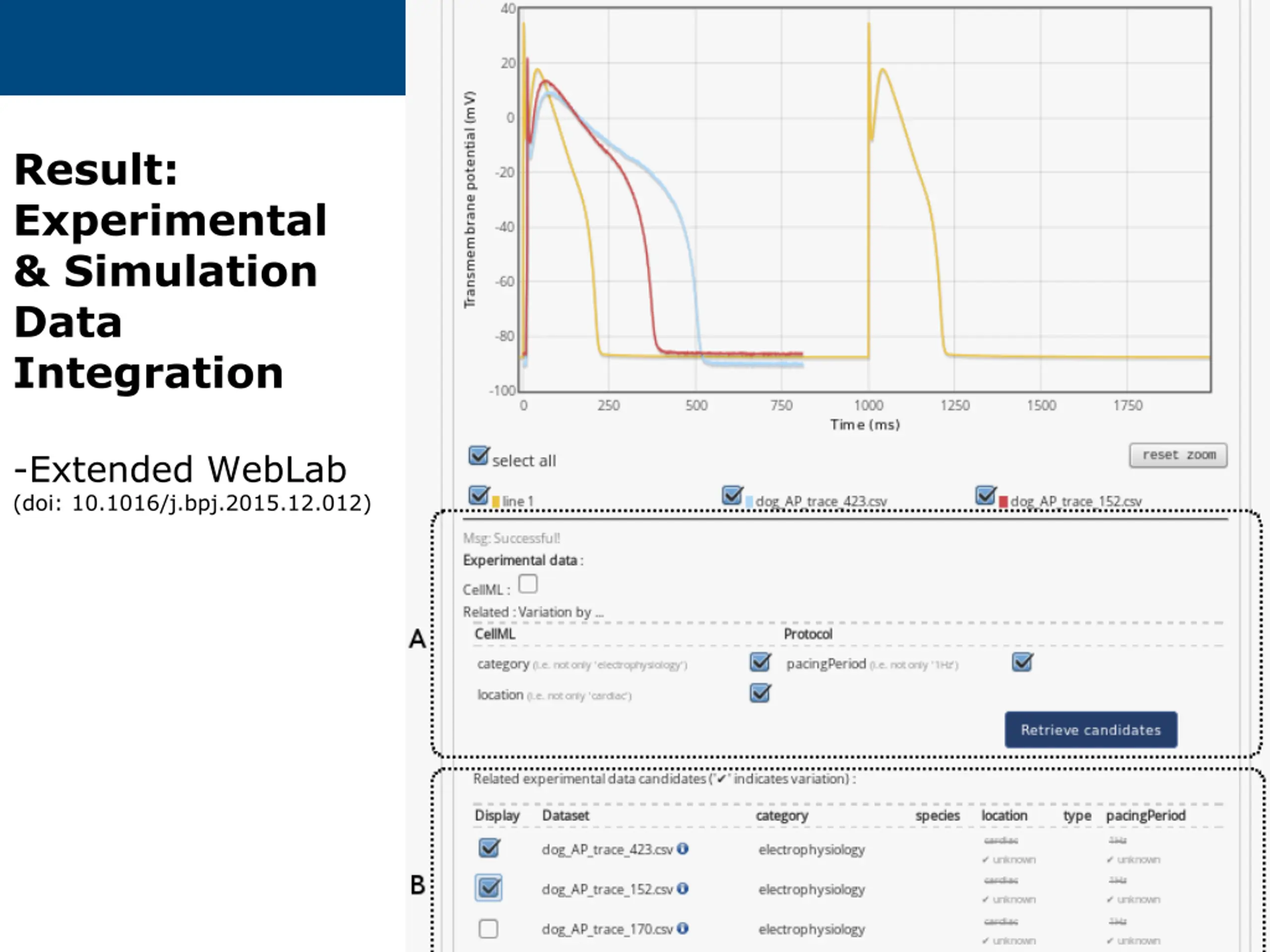The height and width of the screenshot is (952, 1270).
Task: Click the 'Dataset' column header
Action: 566,816
